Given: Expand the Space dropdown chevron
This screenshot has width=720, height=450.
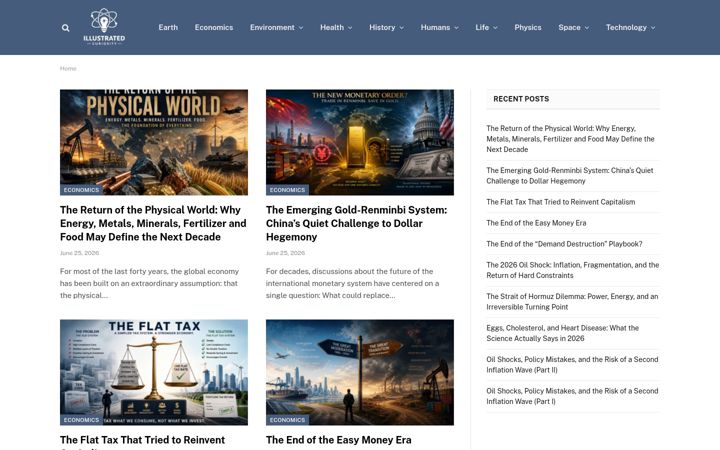Looking at the screenshot, I should [x=587, y=28].
